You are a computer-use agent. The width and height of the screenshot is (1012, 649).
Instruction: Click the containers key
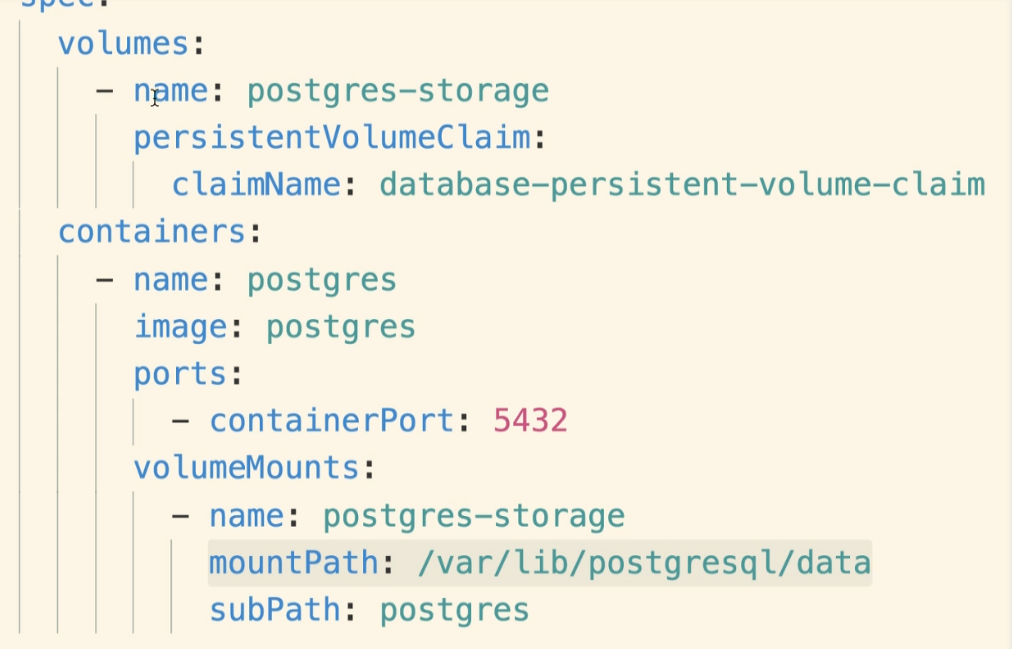(152, 232)
